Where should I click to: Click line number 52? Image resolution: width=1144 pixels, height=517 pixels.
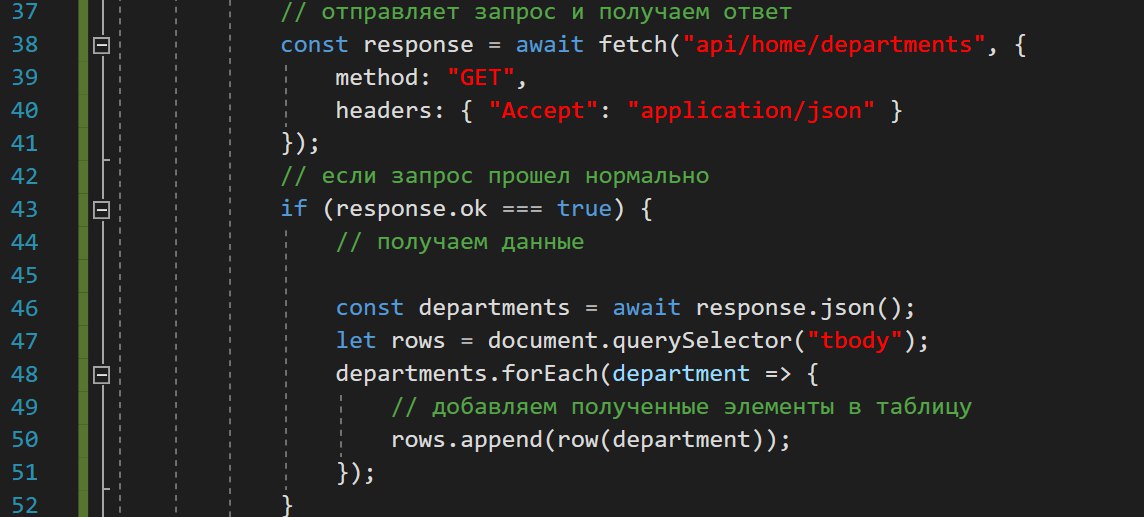[x=24, y=505]
